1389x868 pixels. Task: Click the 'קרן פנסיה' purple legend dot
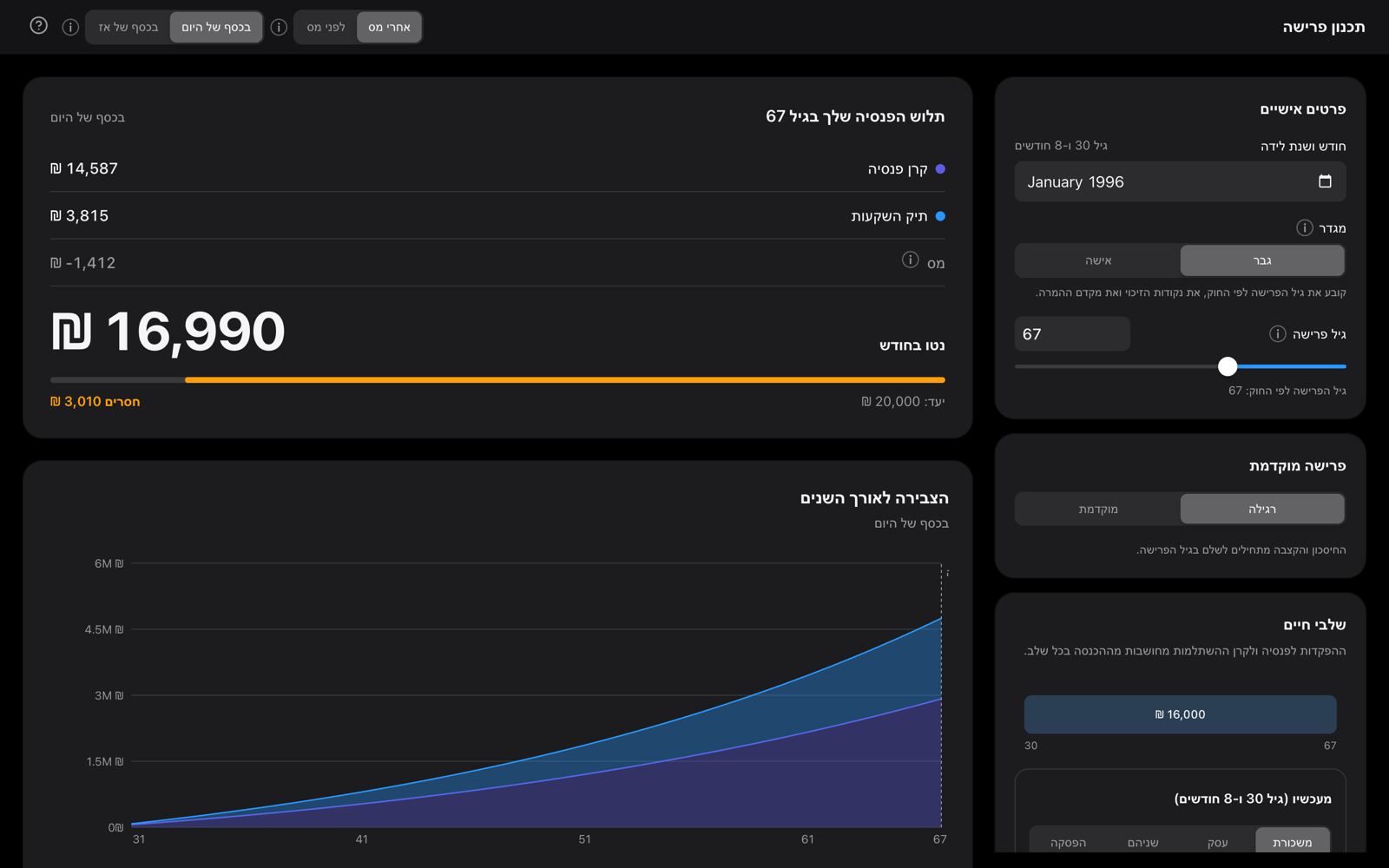940,169
